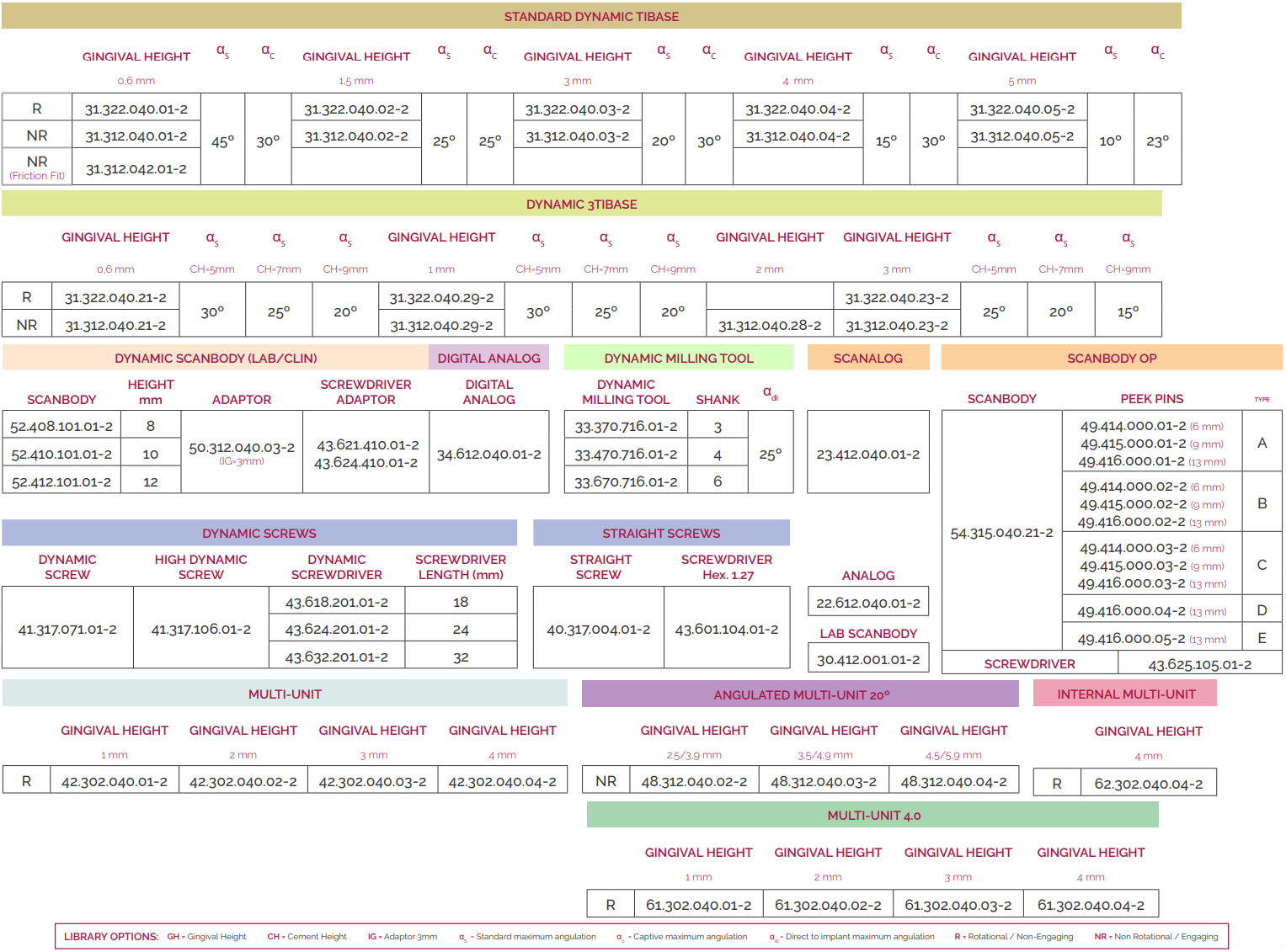Select Internal Multi-Unit part 62.302.040.04-2

pos(1149,784)
